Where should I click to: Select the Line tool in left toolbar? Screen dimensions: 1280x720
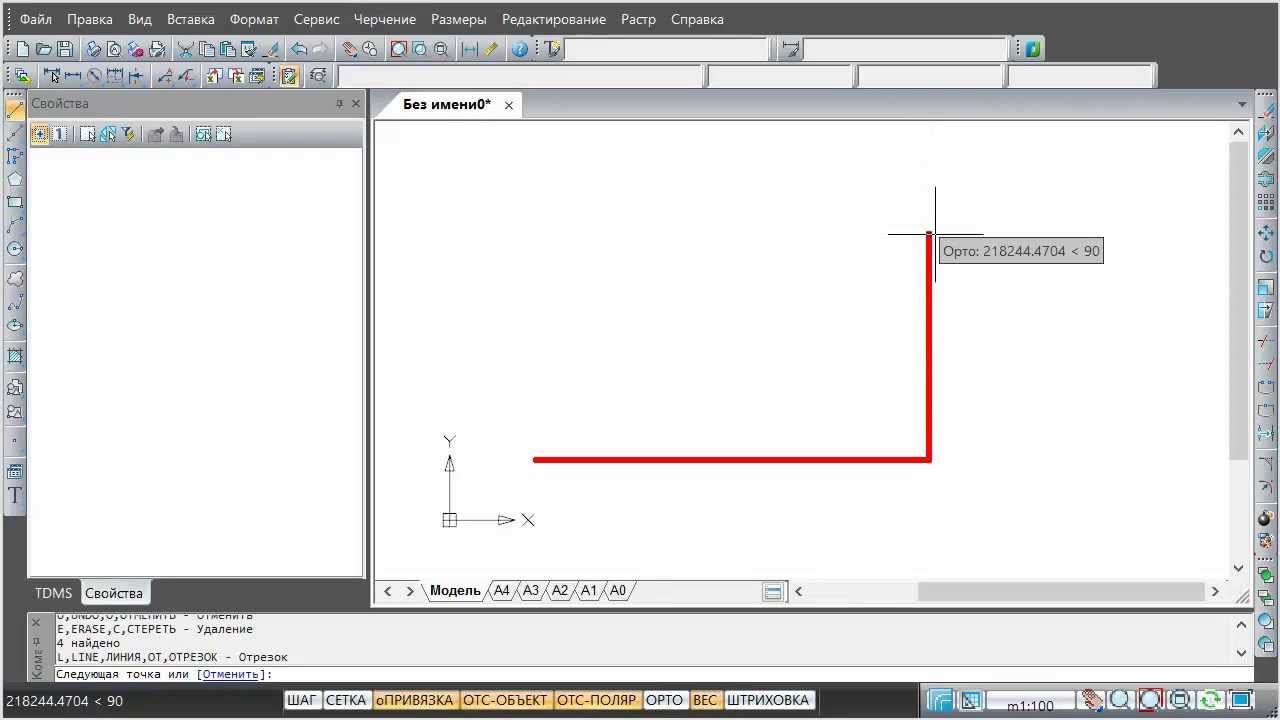15,110
